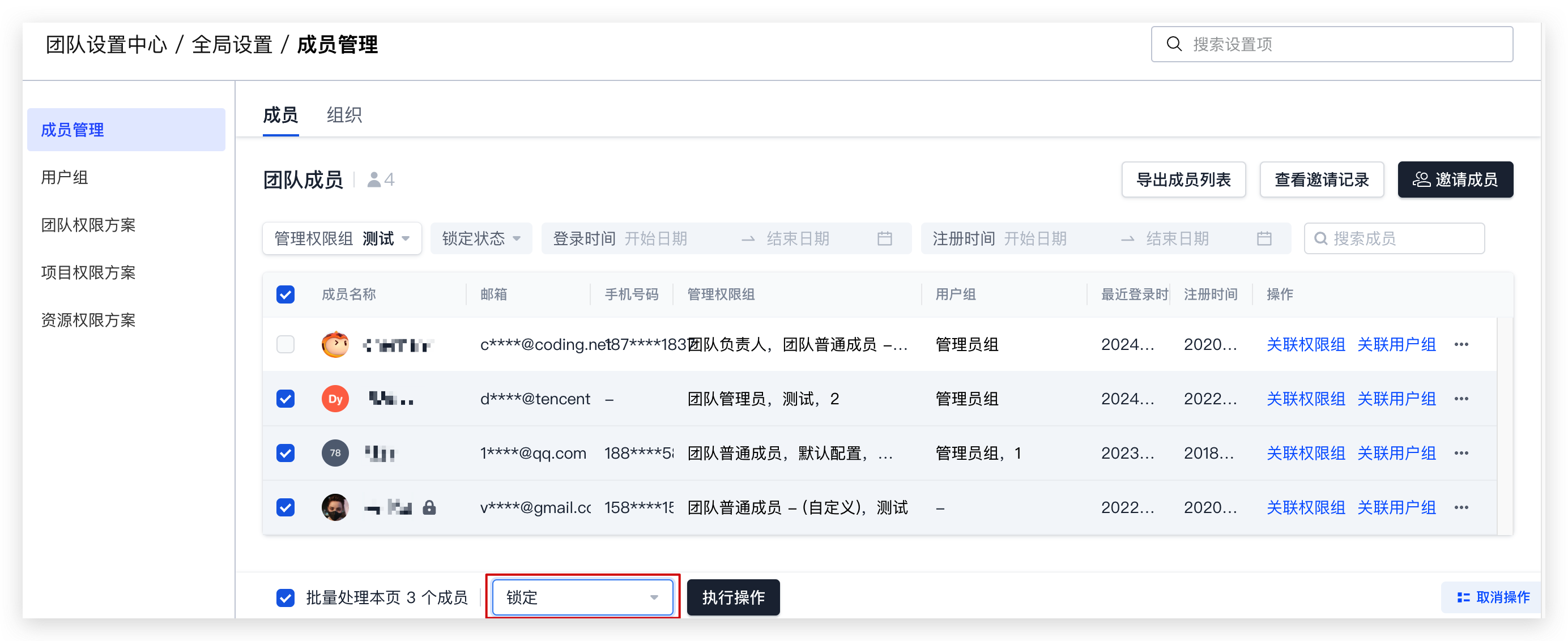Click the orange cartoon avatar in first row
This screenshot has height=641, width=1568.
pos(335,344)
